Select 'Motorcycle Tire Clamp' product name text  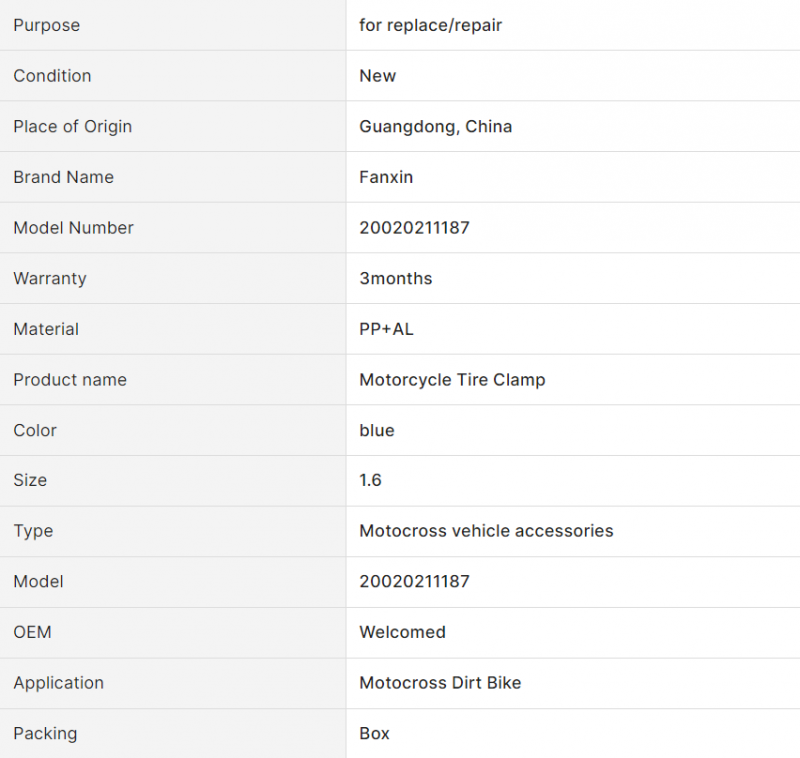(453, 380)
